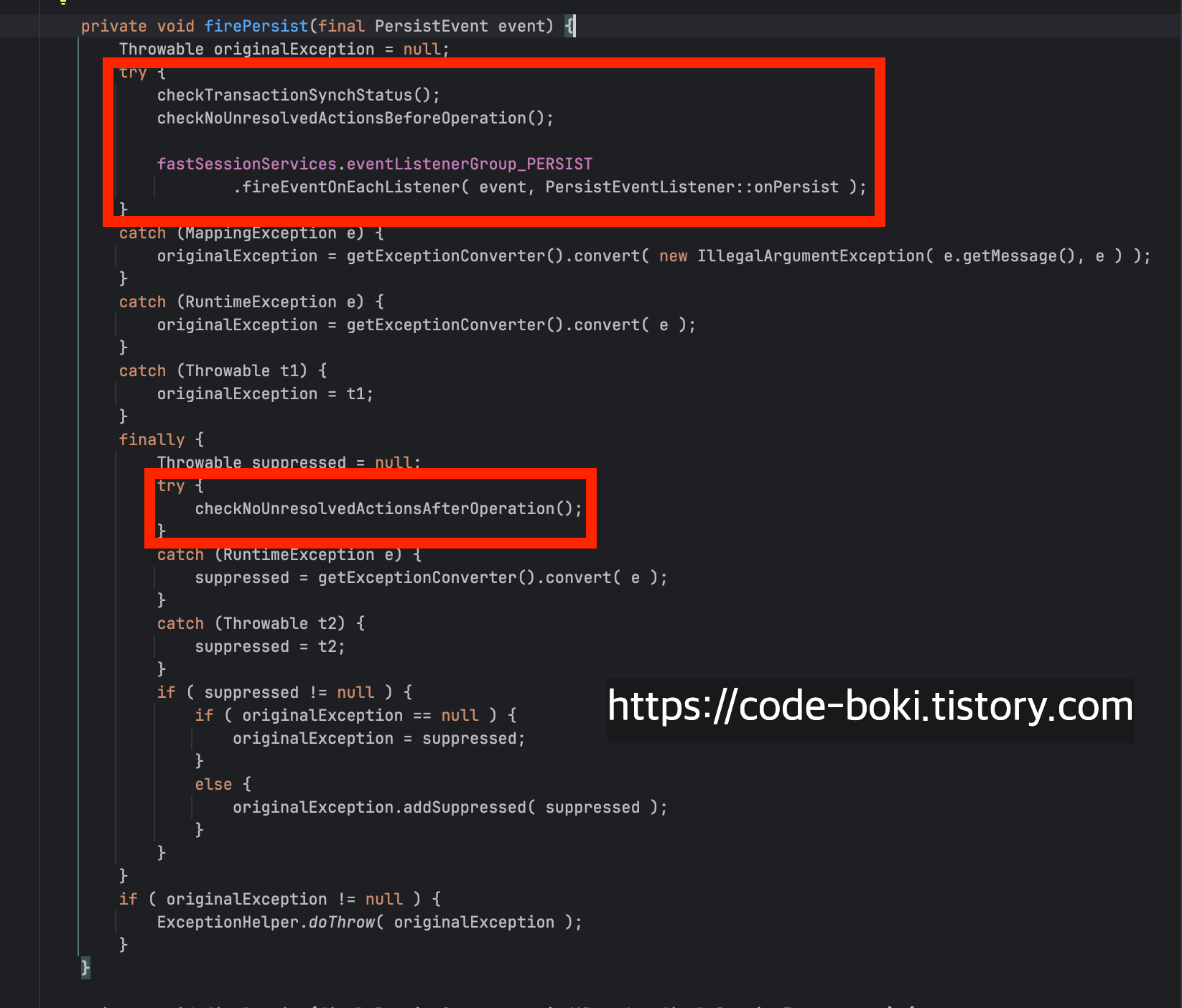Click t2 in catch (Throwable t2) clause
The width and height of the screenshot is (1182, 1008).
click(x=327, y=623)
